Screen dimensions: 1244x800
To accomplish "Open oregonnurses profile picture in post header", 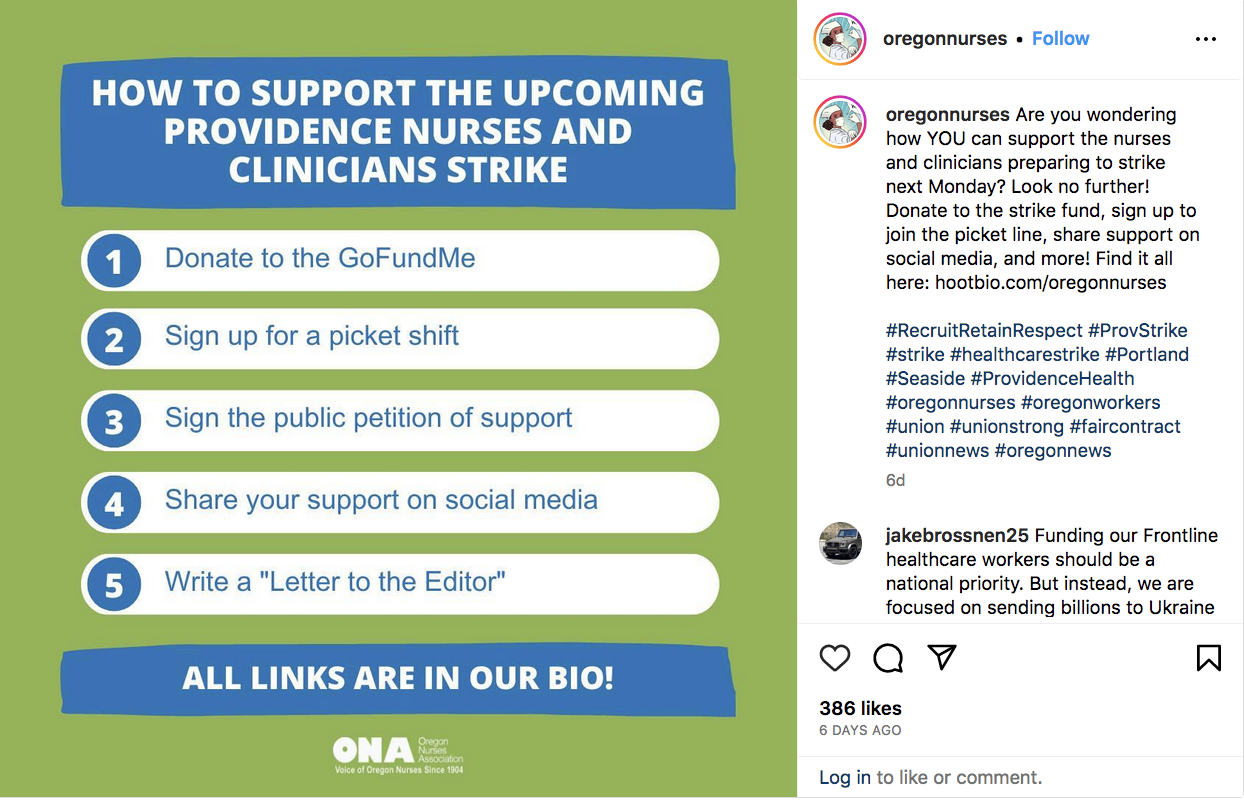I will [840, 39].
